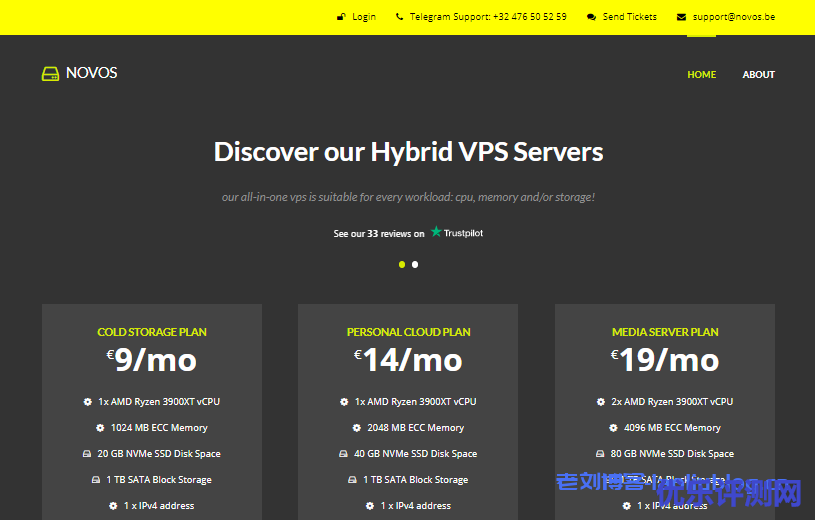Click the €19/mo price
The height and width of the screenshot is (520, 815).
coord(665,360)
